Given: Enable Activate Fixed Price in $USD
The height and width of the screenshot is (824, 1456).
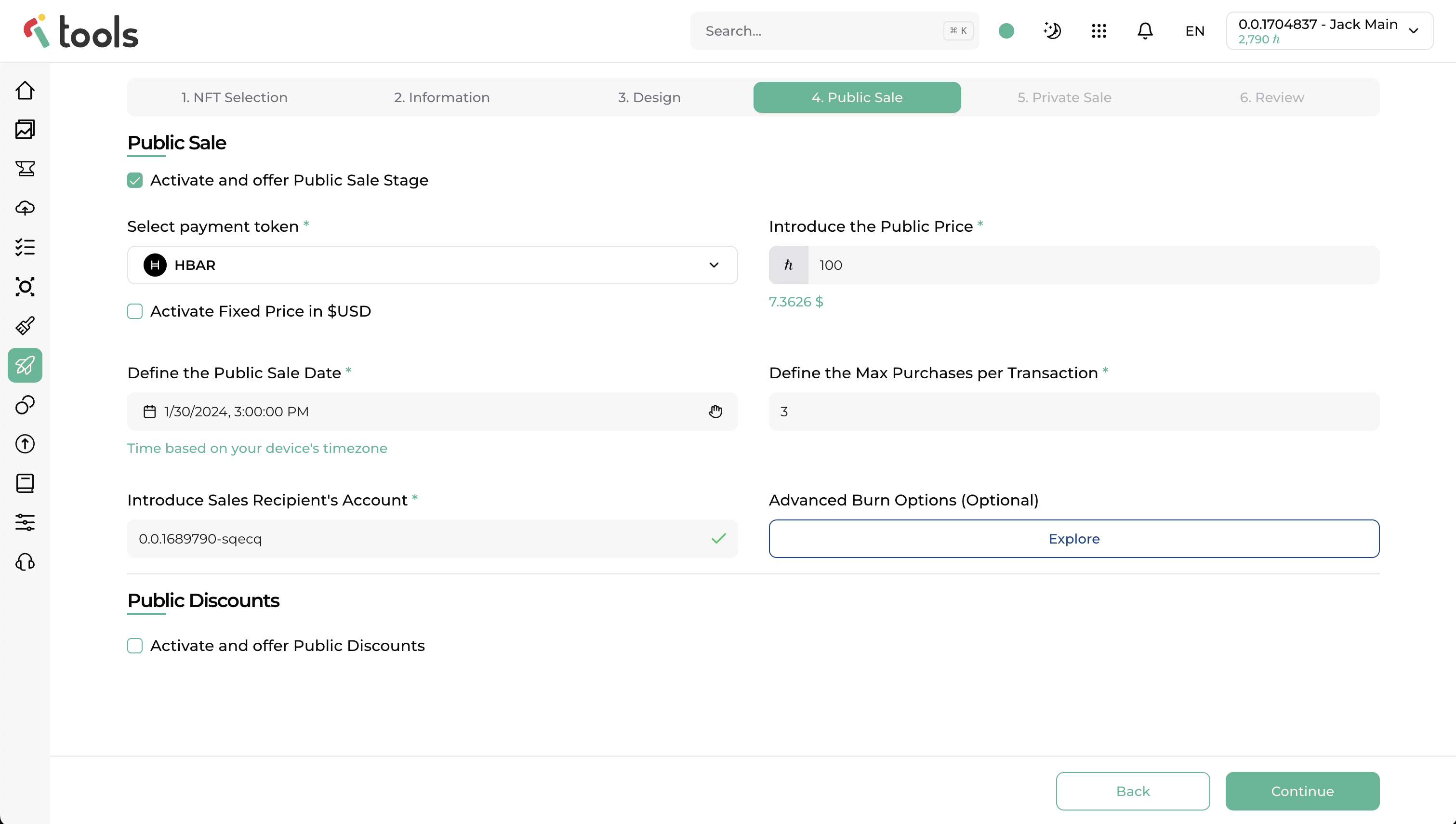Looking at the screenshot, I should [x=134, y=311].
